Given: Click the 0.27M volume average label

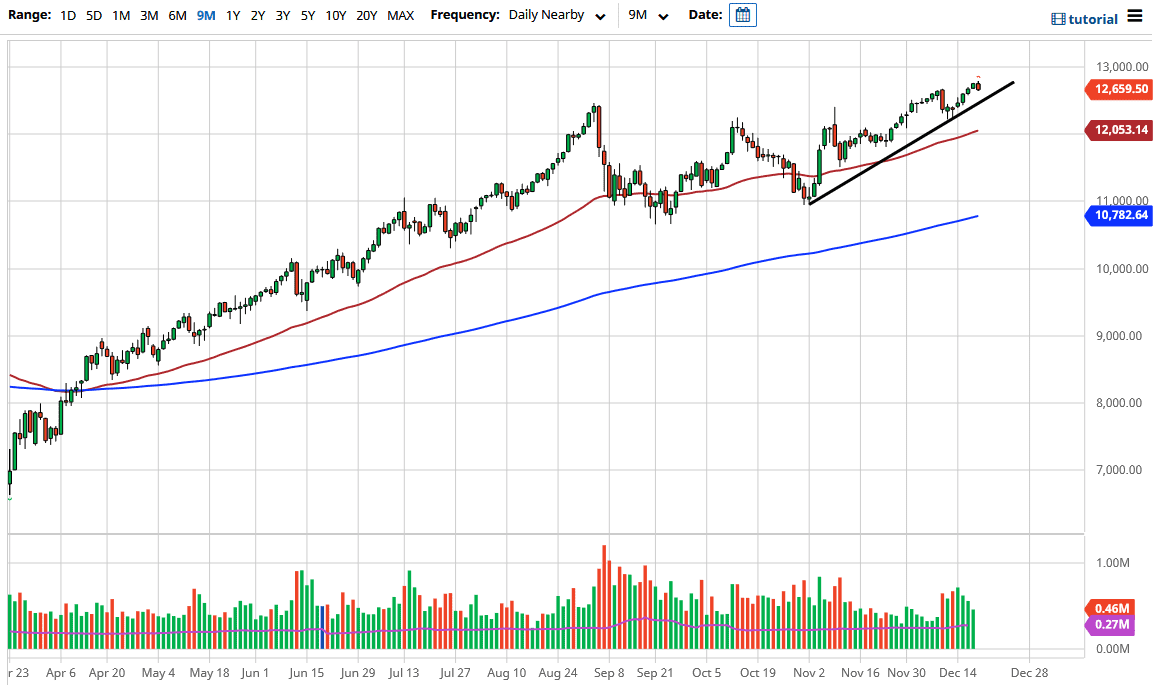Looking at the screenshot, I should (1111, 625).
